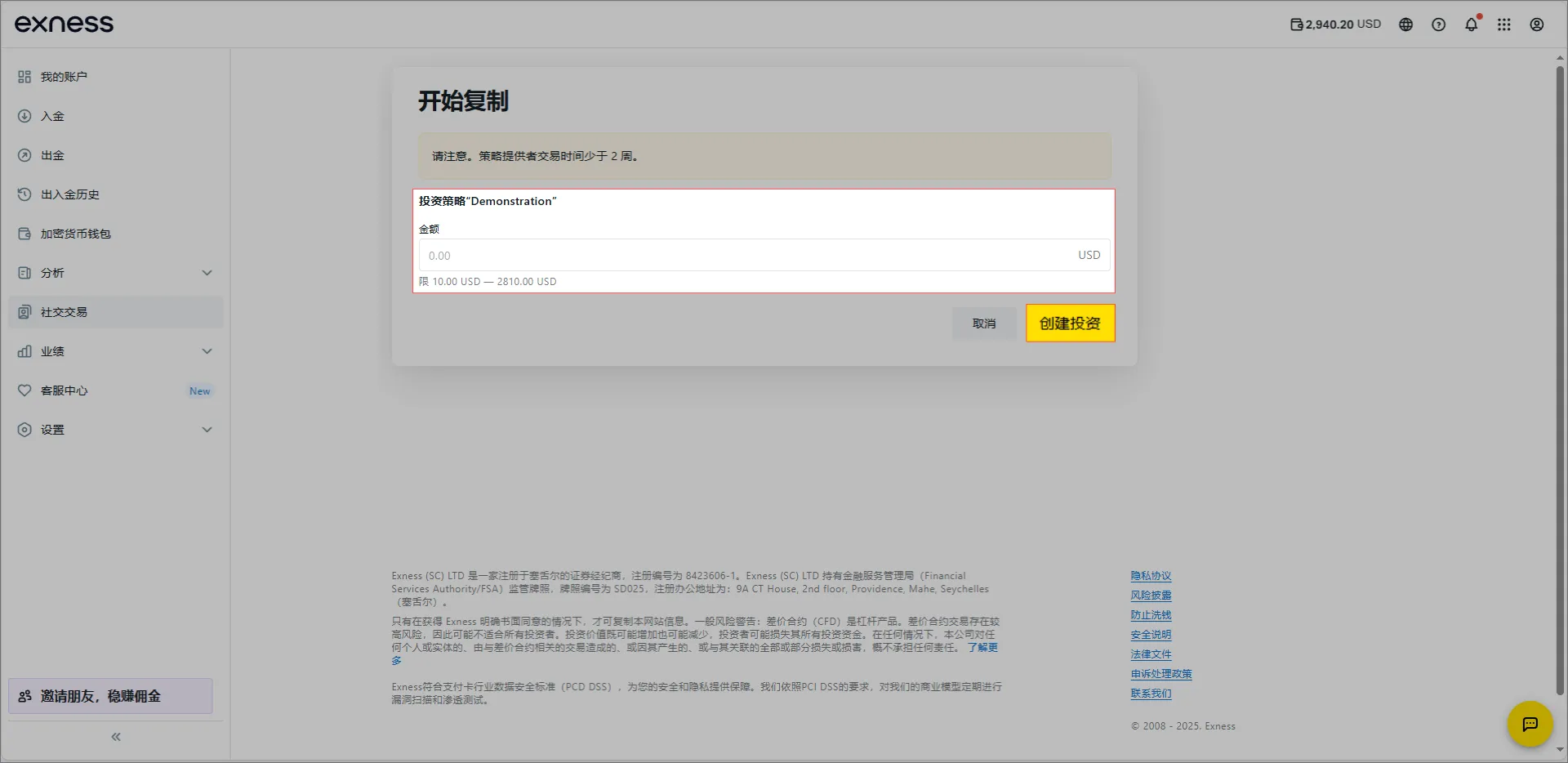
Task: Open the 防止洗钱 link
Action: pos(1151,615)
